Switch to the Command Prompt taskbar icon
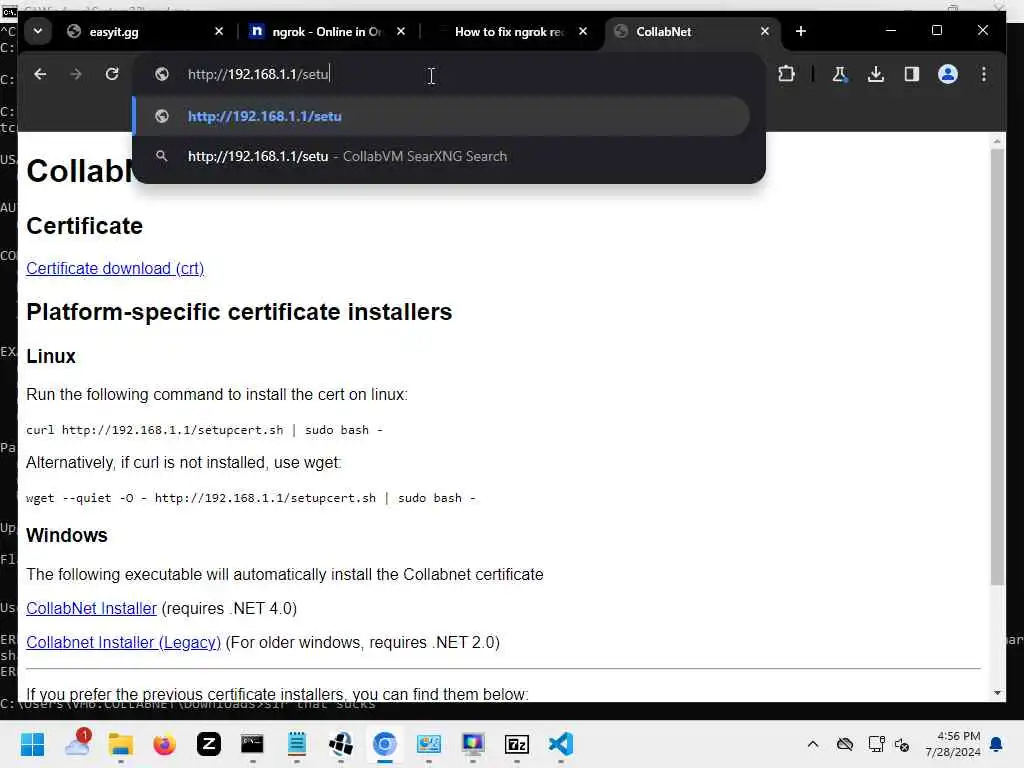1024x768 pixels. pyautogui.click(x=253, y=744)
